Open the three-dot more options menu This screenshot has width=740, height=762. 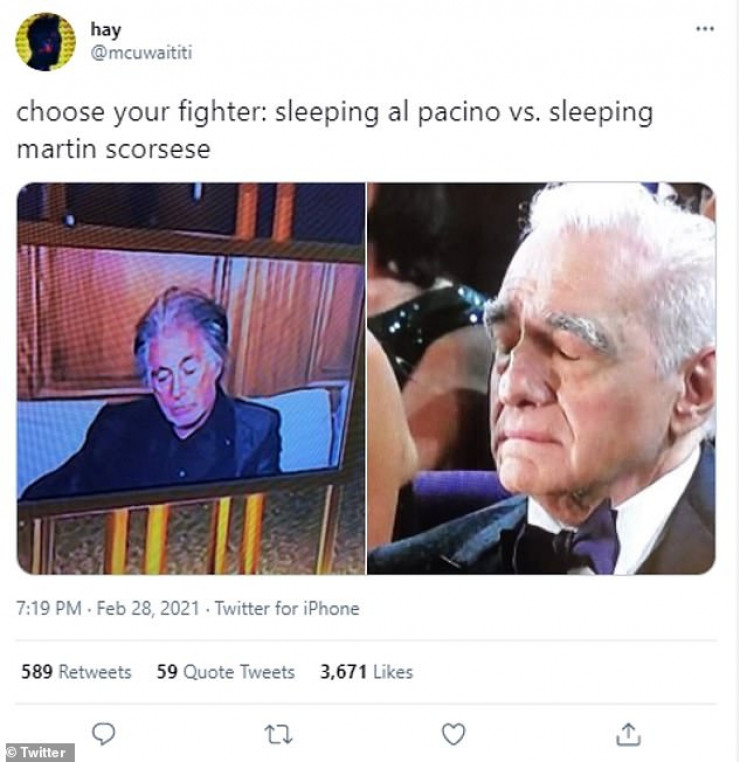[x=705, y=29]
